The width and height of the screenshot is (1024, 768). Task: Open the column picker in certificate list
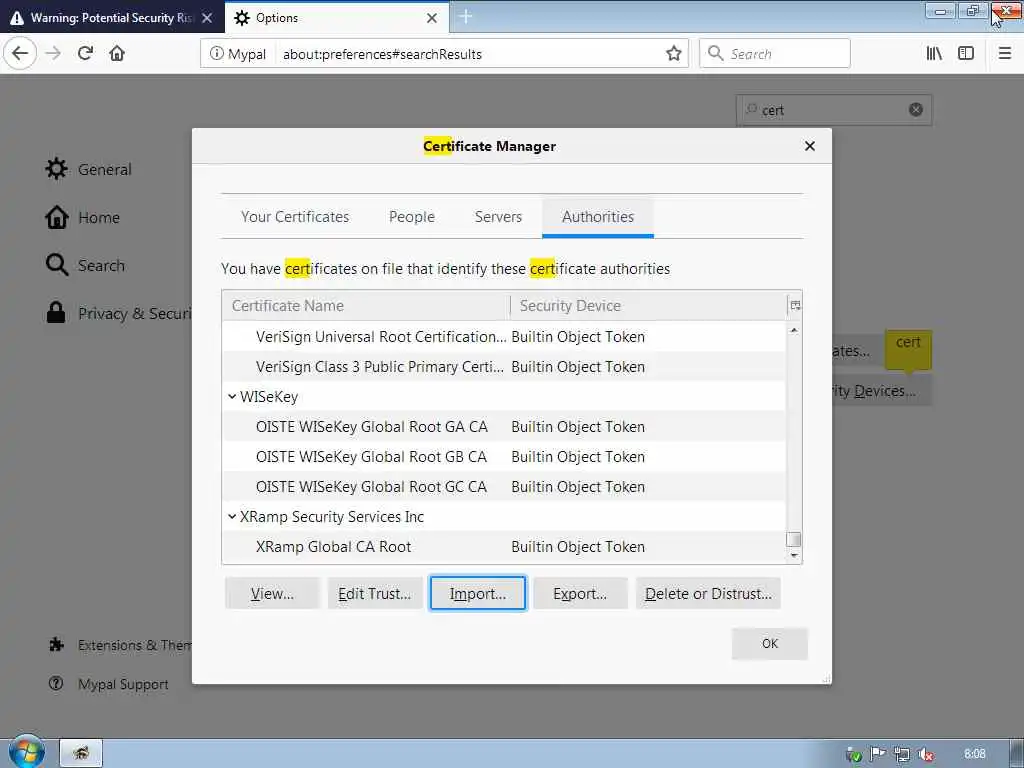[x=795, y=306]
